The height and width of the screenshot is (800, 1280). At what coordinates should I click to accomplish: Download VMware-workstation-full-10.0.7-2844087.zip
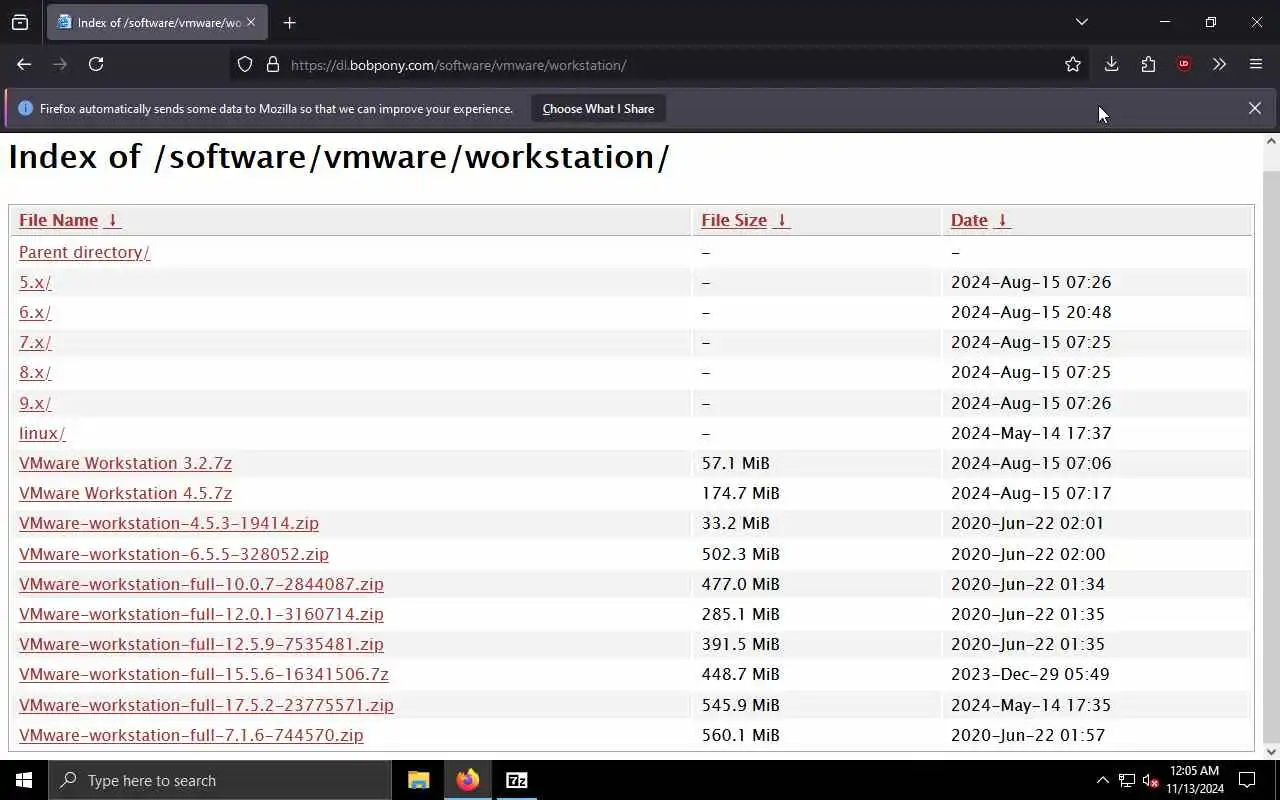pyautogui.click(x=201, y=584)
